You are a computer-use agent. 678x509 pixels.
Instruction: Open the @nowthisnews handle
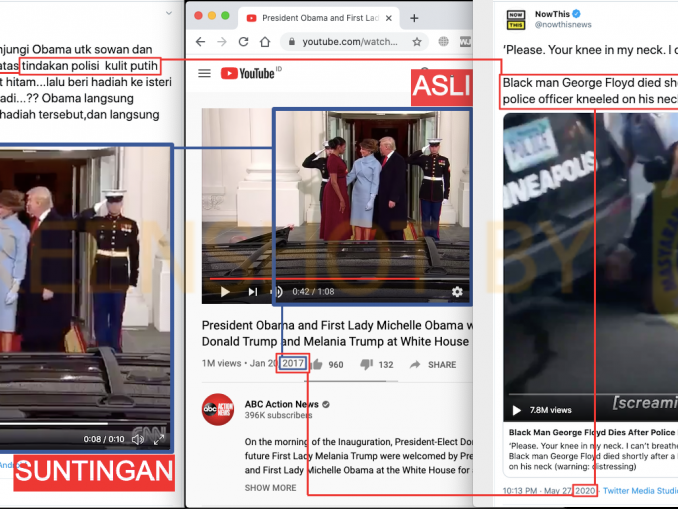coord(563,25)
